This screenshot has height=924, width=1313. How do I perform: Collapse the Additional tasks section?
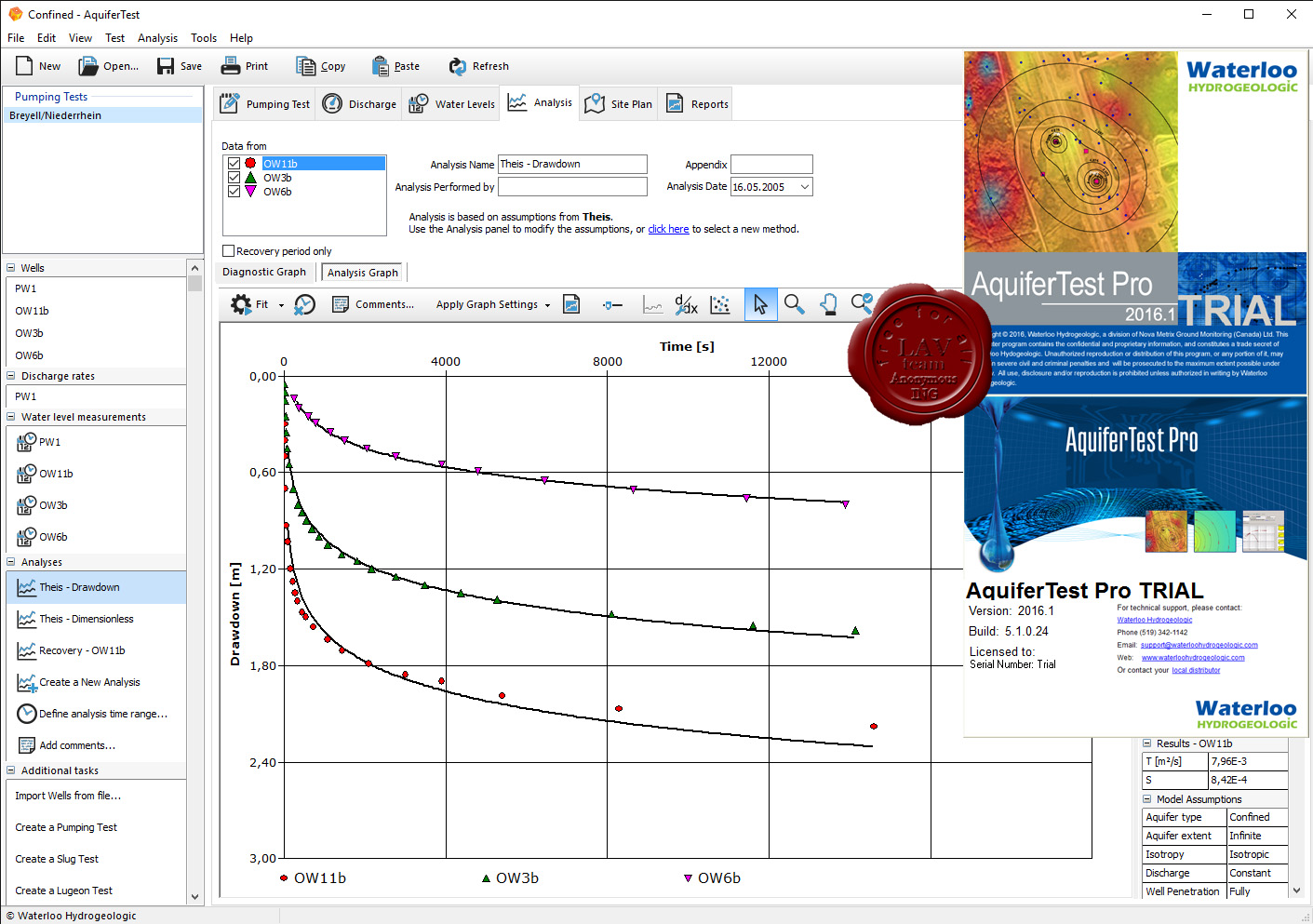pos(11,770)
